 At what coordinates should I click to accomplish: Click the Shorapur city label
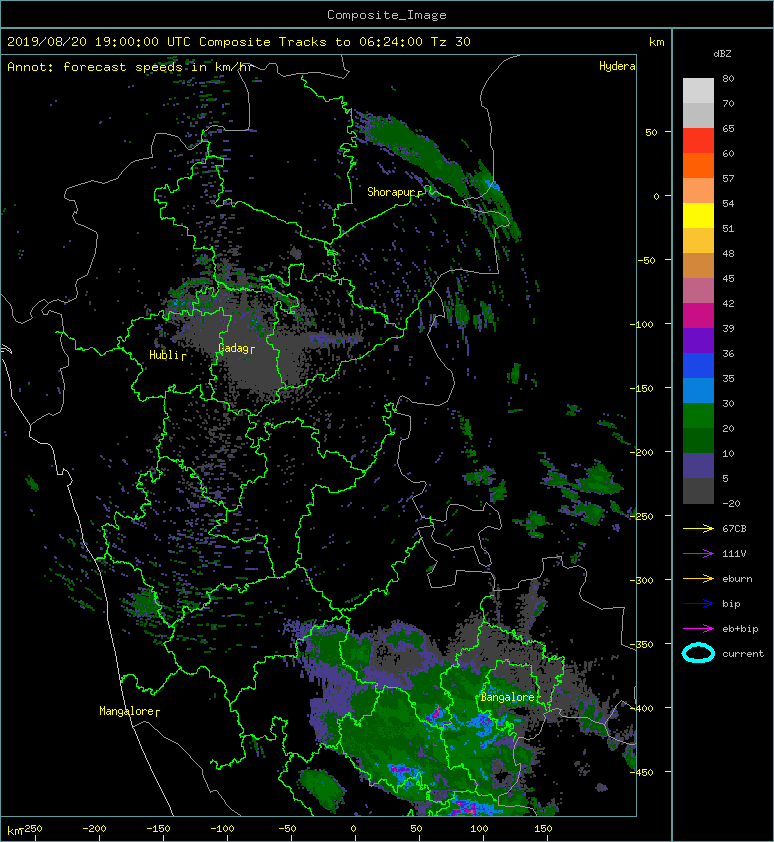click(x=391, y=192)
